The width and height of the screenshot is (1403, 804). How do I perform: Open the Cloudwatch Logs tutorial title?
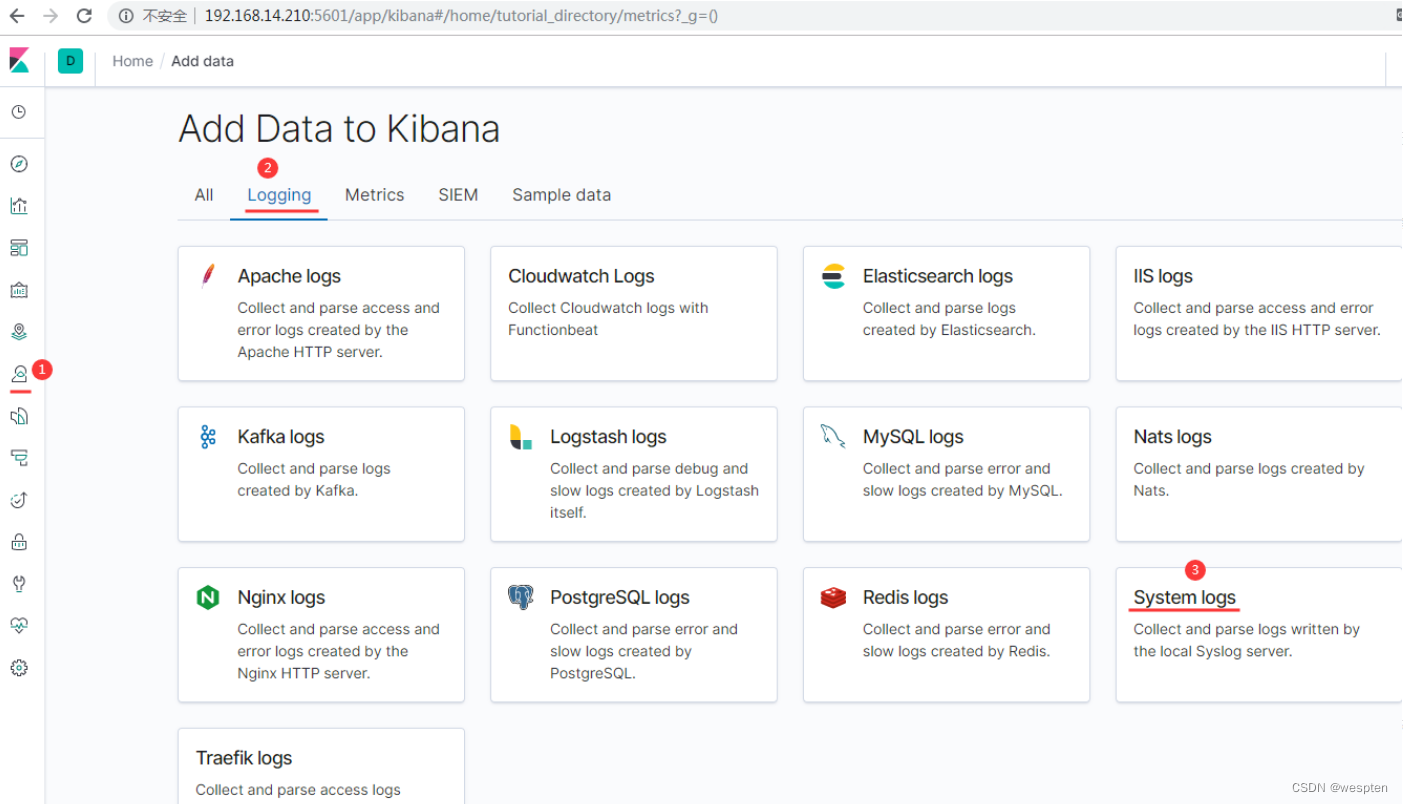pyautogui.click(x=581, y=276)
